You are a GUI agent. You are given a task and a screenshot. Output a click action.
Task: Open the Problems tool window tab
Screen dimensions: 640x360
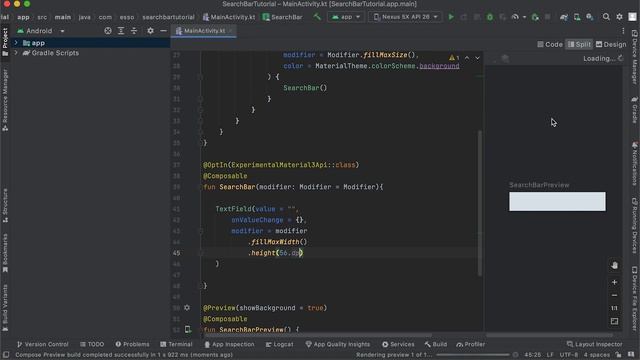(x=132, y=344)
